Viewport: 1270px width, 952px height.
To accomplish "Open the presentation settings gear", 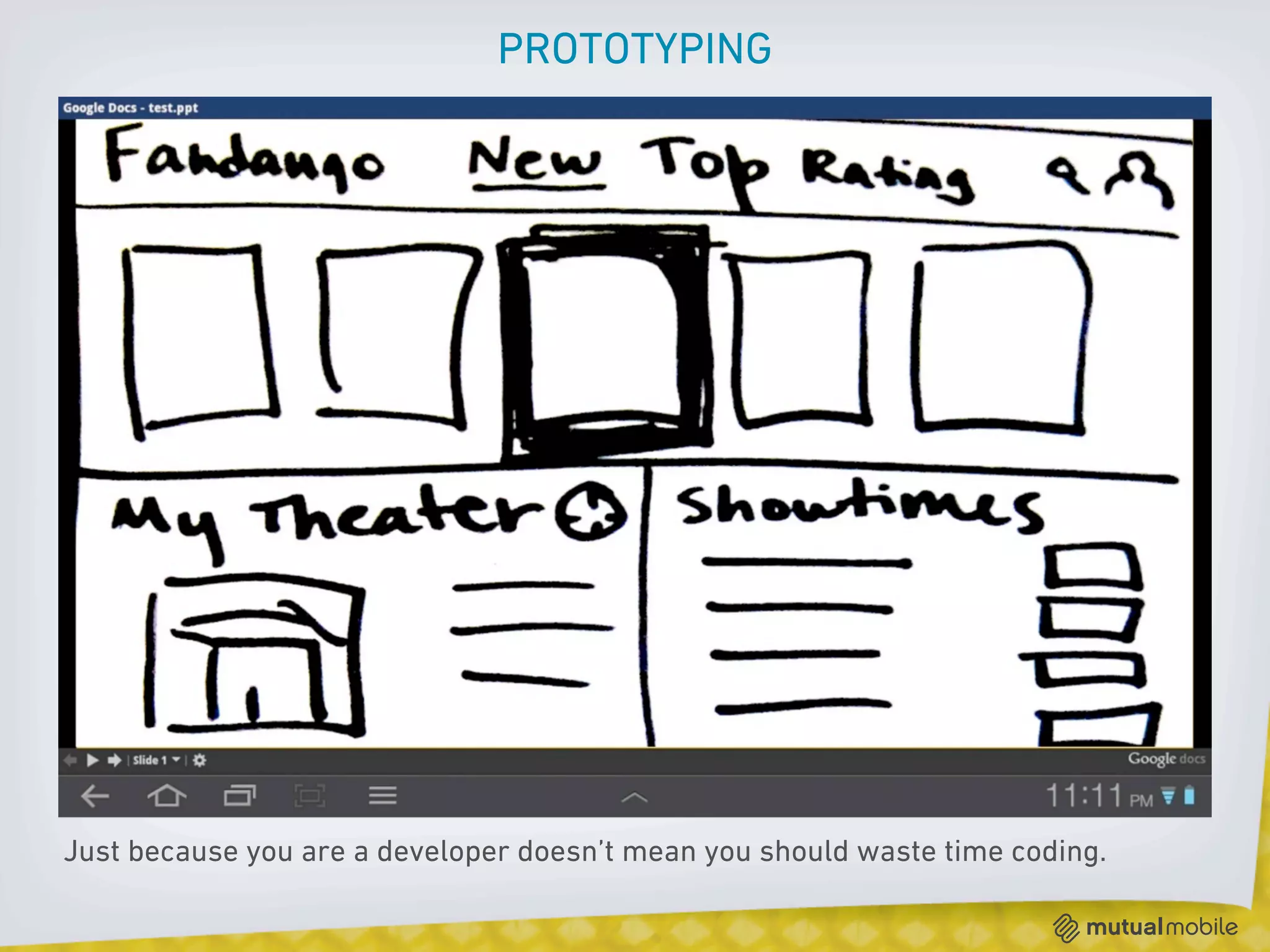I will click(199, 760).
